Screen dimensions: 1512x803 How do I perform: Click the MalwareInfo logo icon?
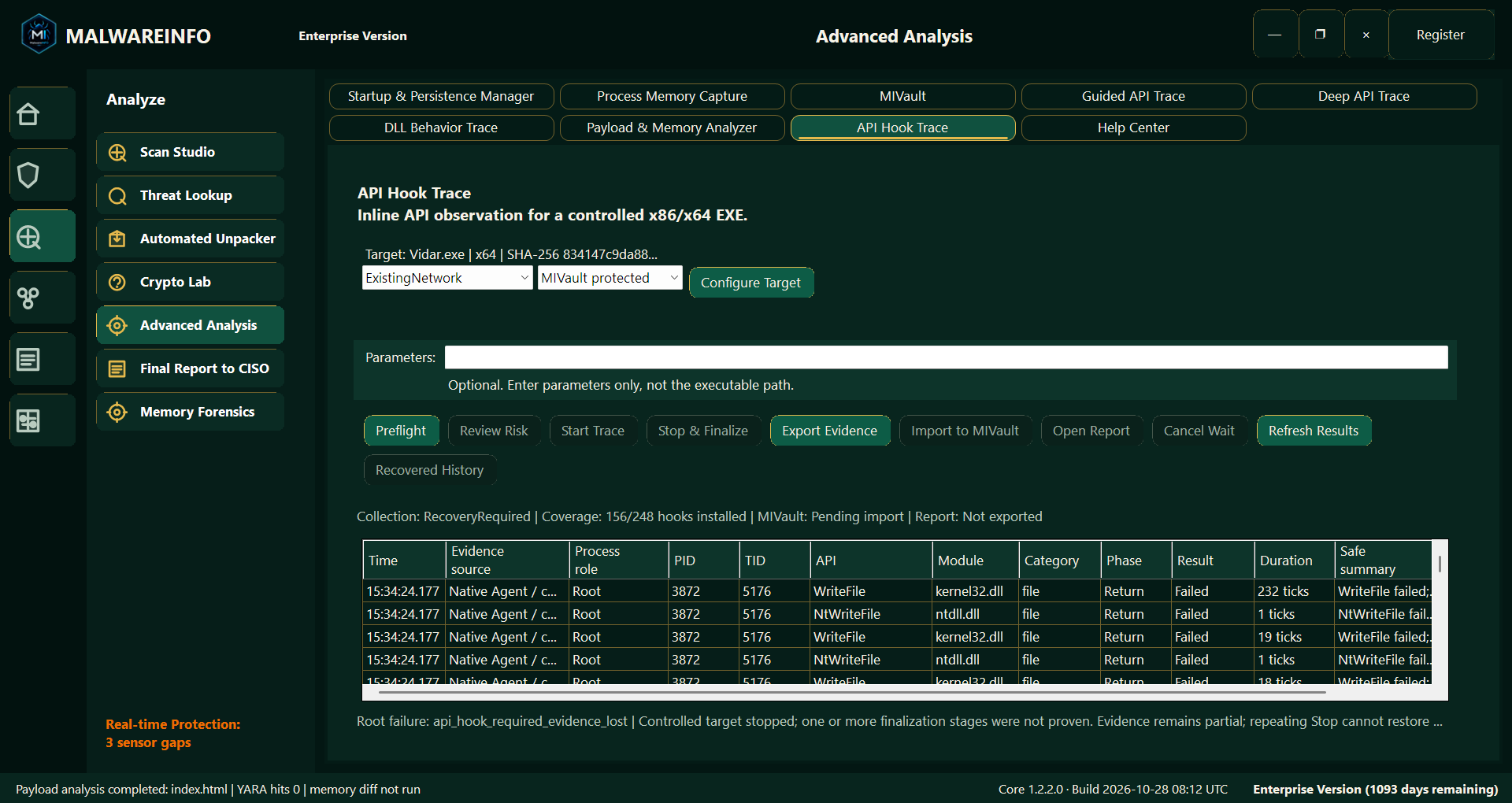[39, 35]
